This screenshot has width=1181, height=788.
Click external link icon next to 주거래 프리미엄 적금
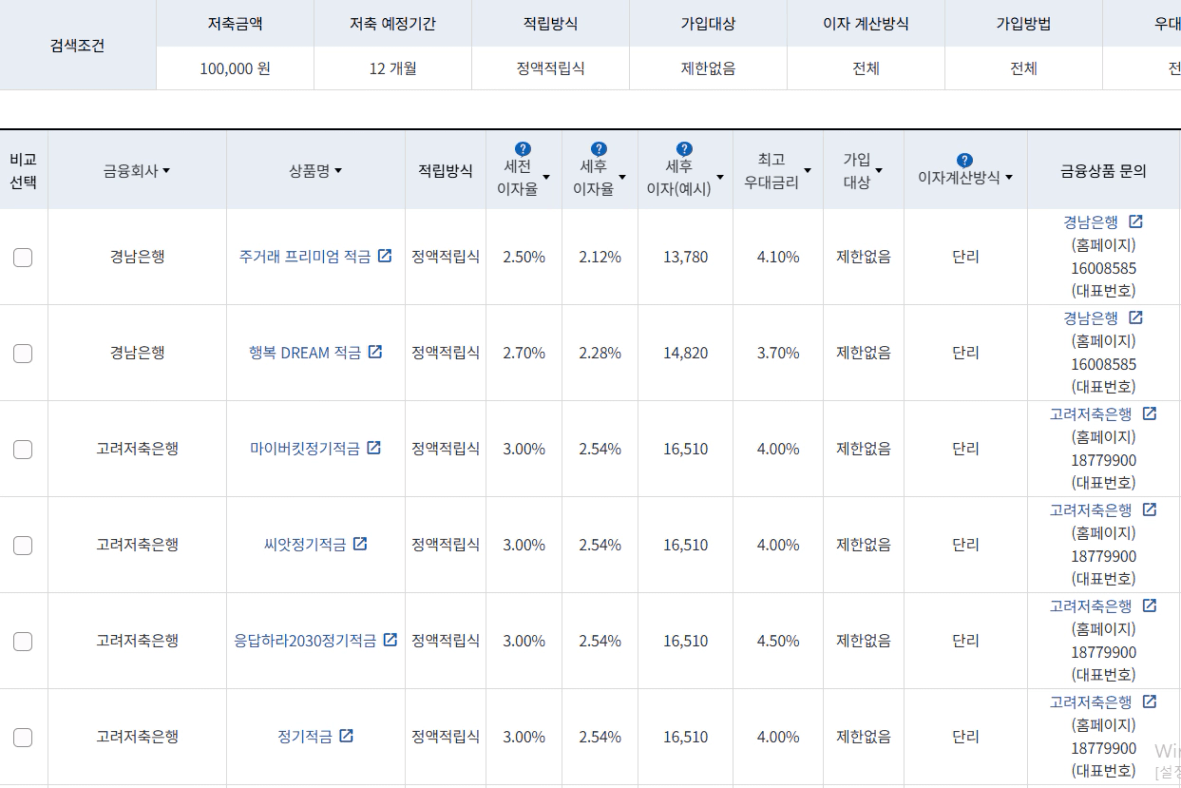click(384, 256)
